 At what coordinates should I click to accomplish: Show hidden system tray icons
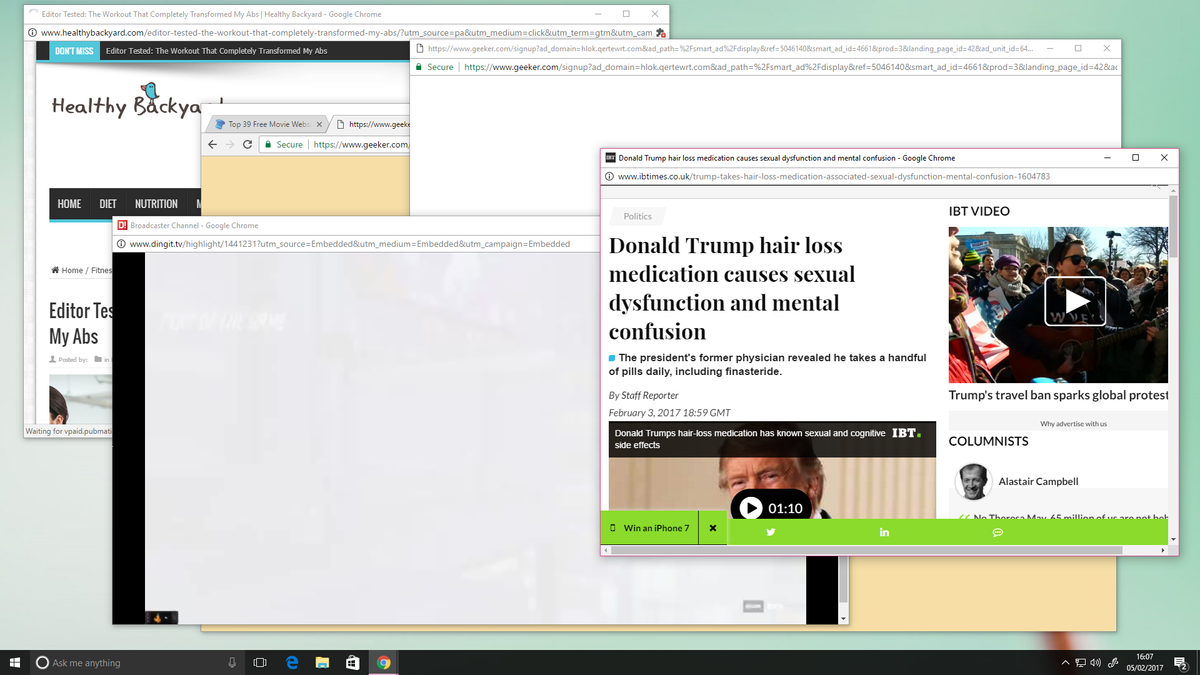tap(1065, 663)
